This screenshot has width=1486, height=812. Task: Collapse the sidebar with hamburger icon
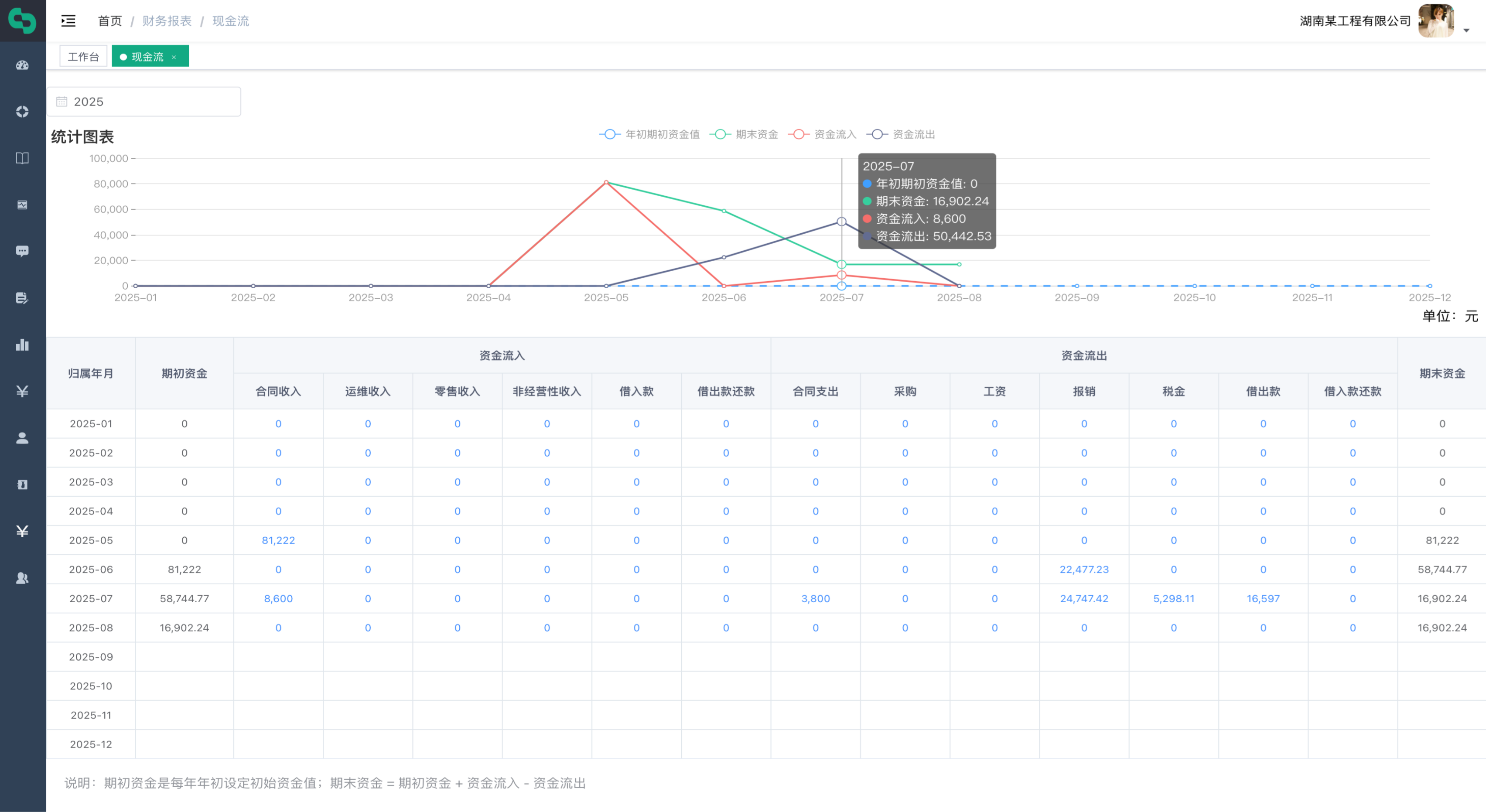point(68,21)
